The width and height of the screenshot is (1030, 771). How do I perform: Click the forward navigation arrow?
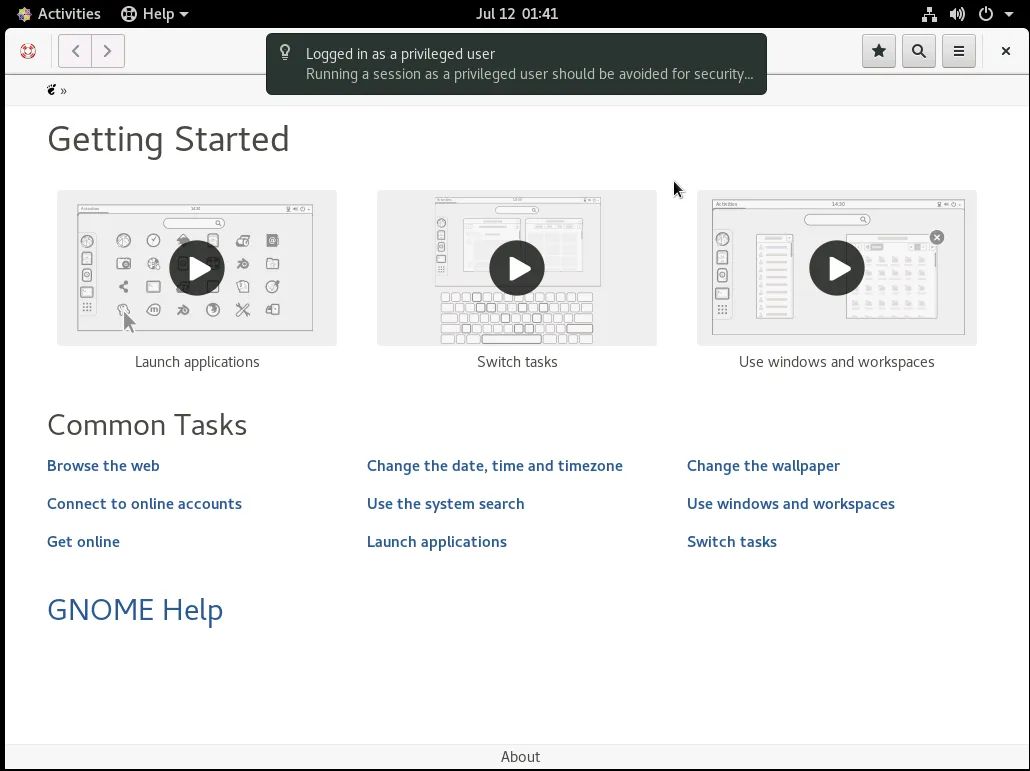(108, 51)
